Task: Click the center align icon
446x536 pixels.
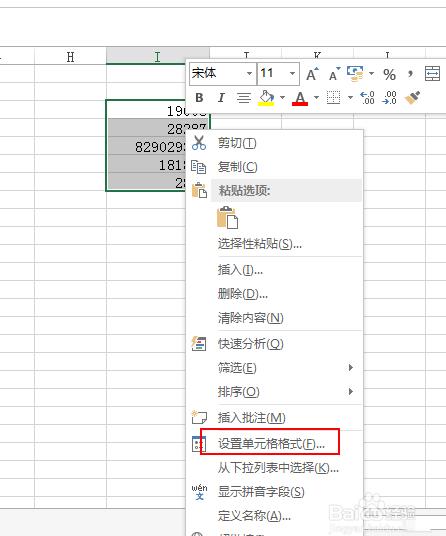Action: 244,98
